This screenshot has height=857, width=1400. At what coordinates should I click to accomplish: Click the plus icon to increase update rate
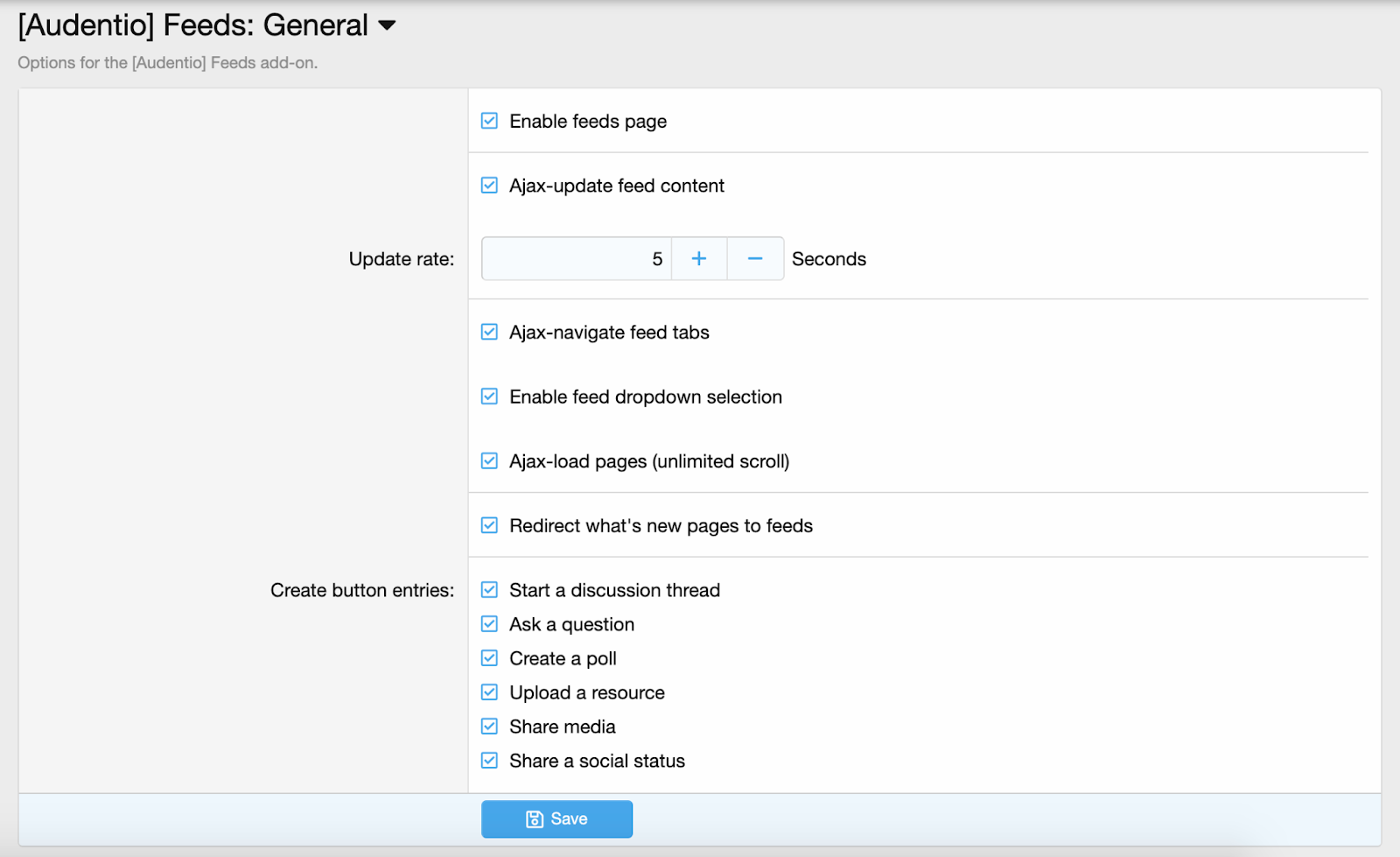point(698,259)
